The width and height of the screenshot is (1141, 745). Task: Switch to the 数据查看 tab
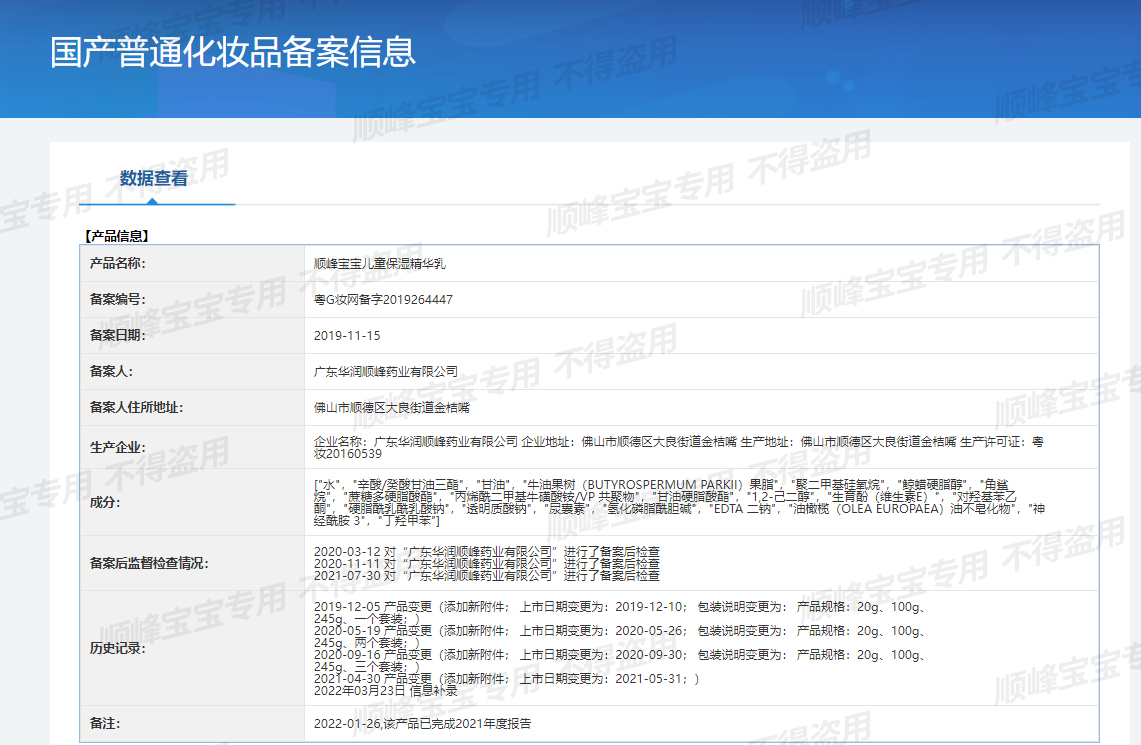pos(154,179)
